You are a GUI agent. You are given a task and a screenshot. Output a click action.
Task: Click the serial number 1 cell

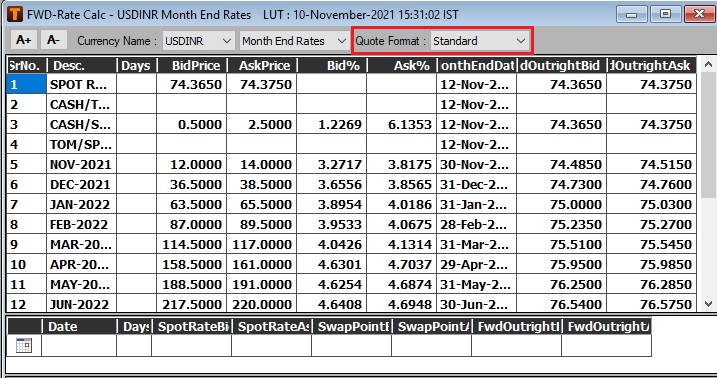point(26,84)
